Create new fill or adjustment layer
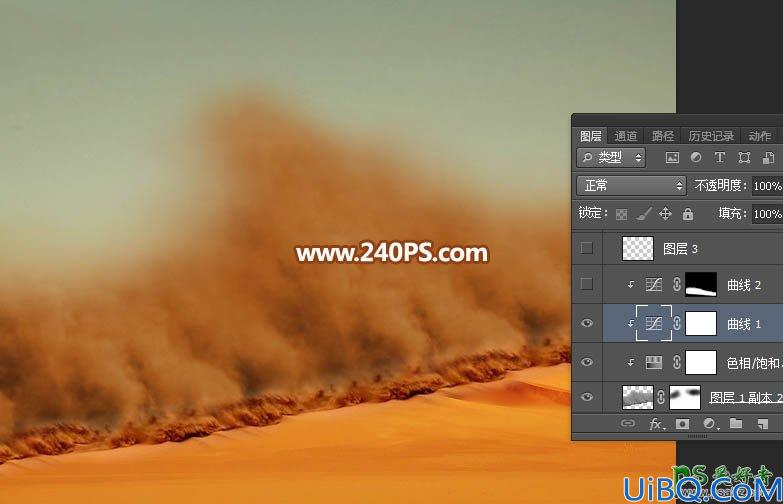Image resolution: width=783 pixels, height=504 pixels. (x=710, y=424)
